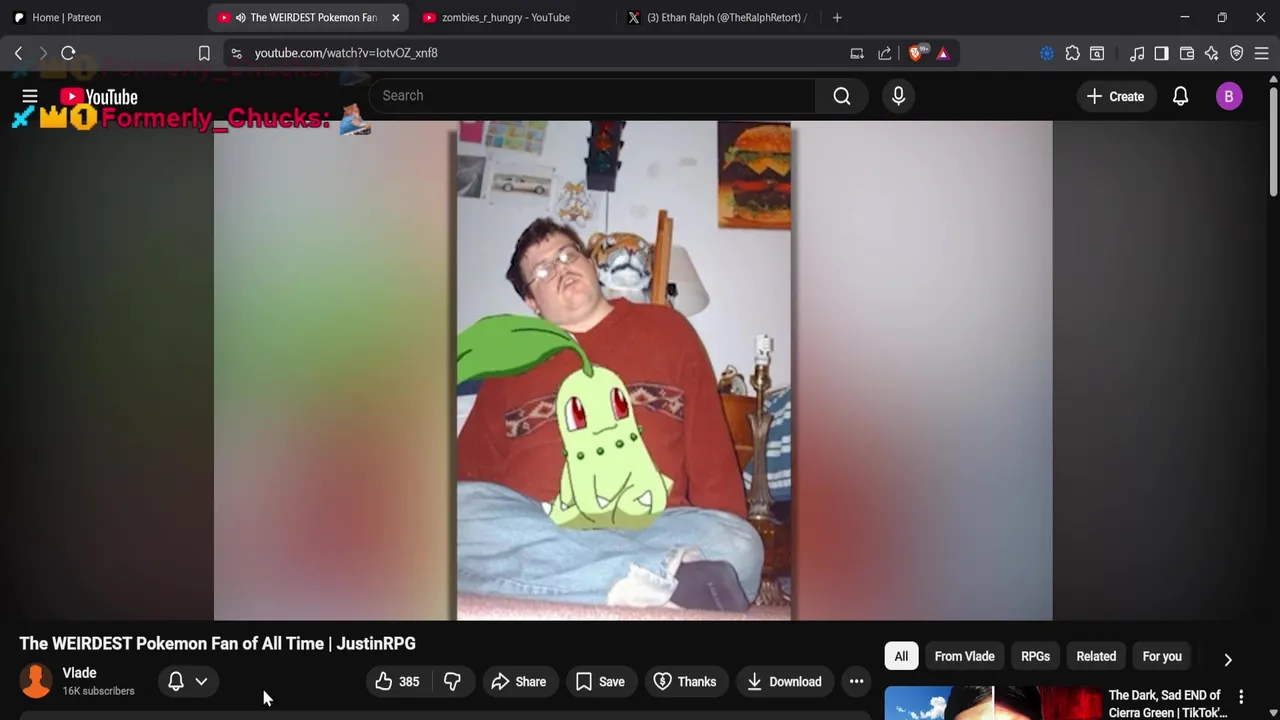Select the From Vlade filter chip

(x=964, y=657)
